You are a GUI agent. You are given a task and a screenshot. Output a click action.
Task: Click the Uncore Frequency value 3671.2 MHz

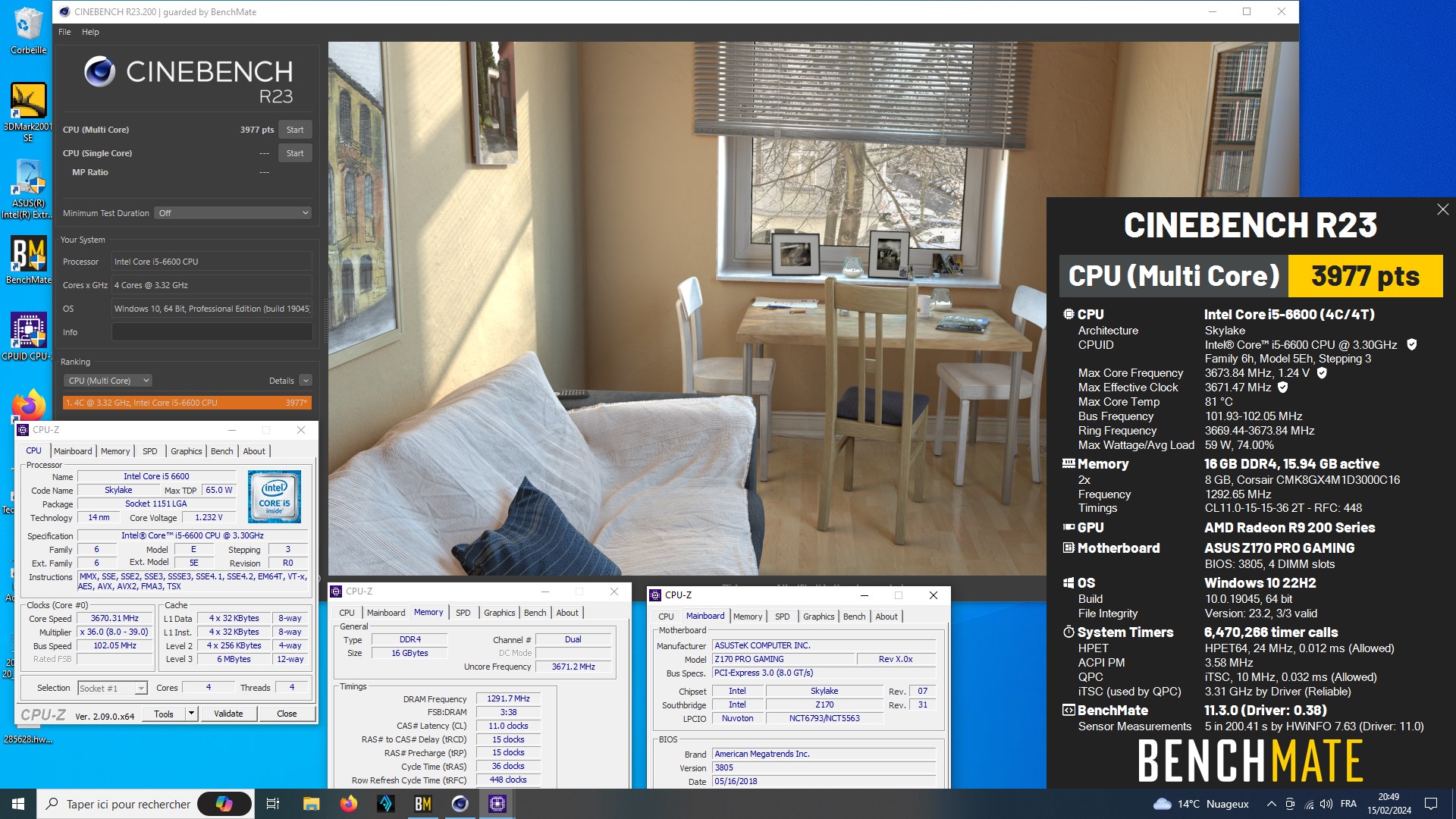click(x=573, y=667)
